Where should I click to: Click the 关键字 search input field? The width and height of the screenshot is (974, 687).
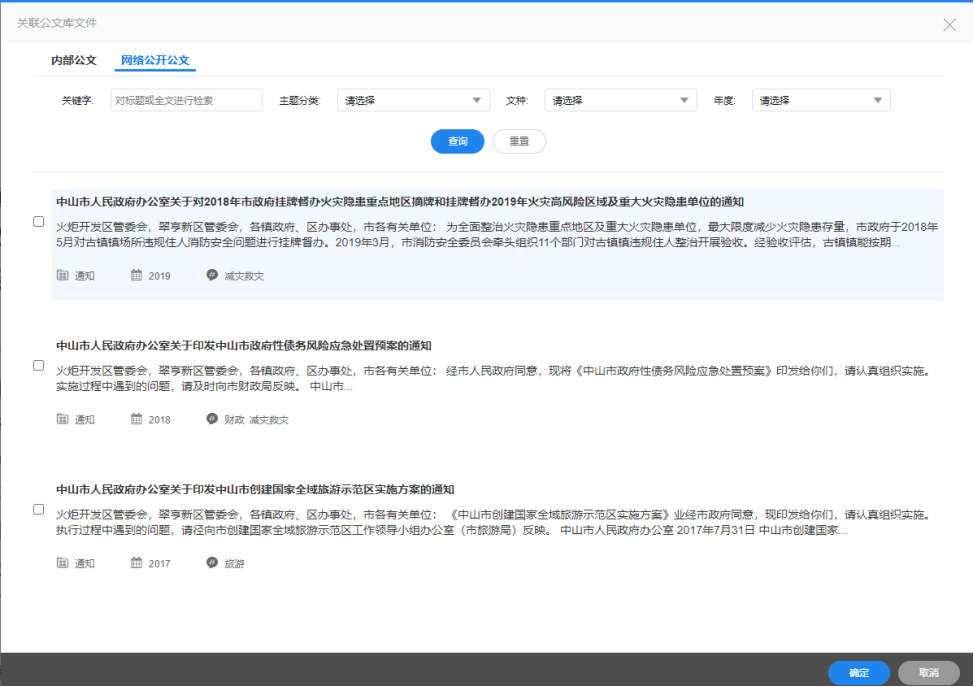point(186,100)
